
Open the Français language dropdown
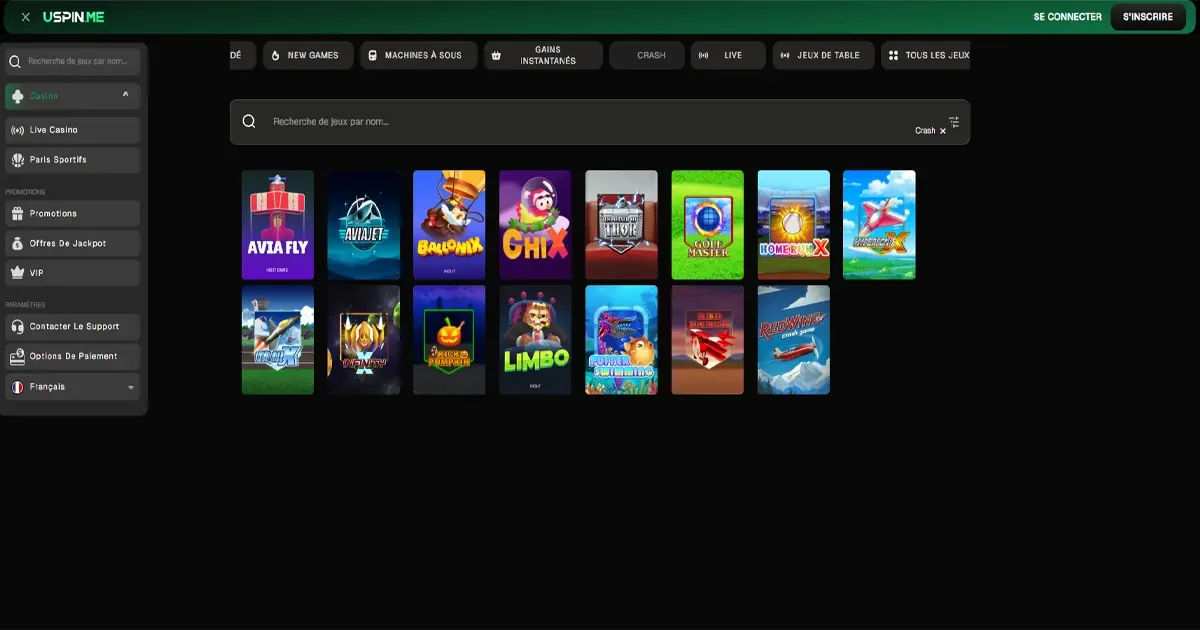point(73,387)
